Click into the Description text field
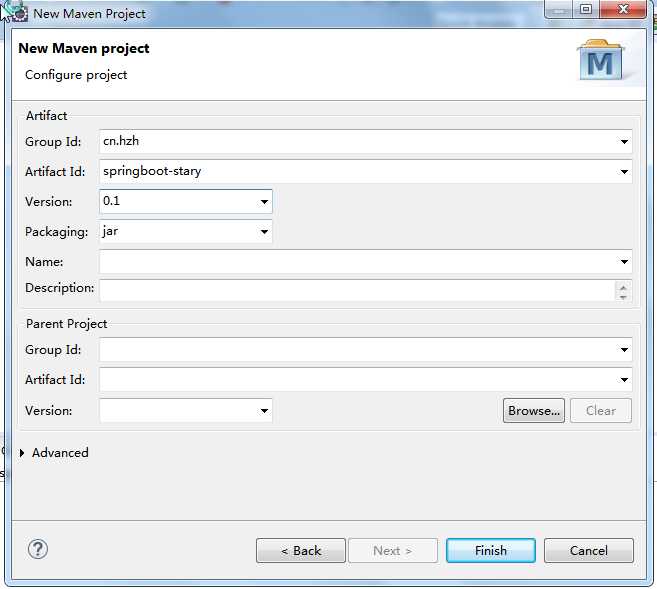 (x=357, y=291)
